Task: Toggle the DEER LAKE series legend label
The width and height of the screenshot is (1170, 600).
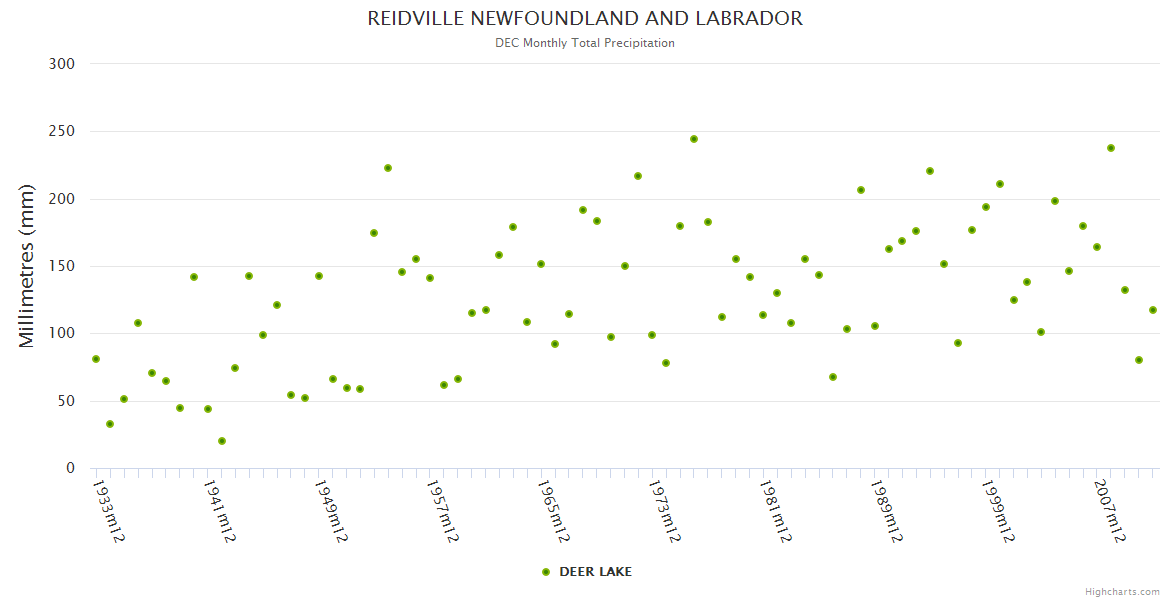Action: [x=595, y=572]
